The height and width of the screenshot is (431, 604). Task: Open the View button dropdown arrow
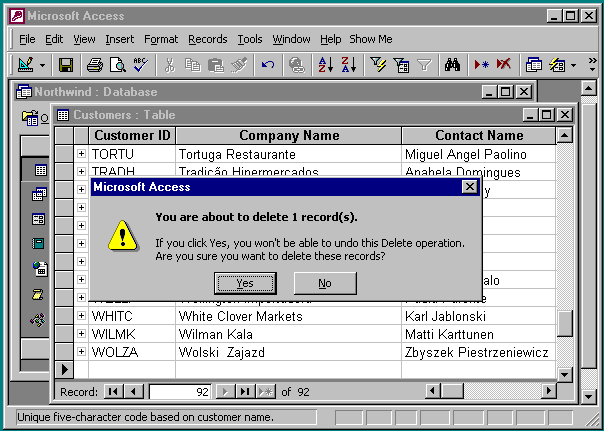coord(43,65)
